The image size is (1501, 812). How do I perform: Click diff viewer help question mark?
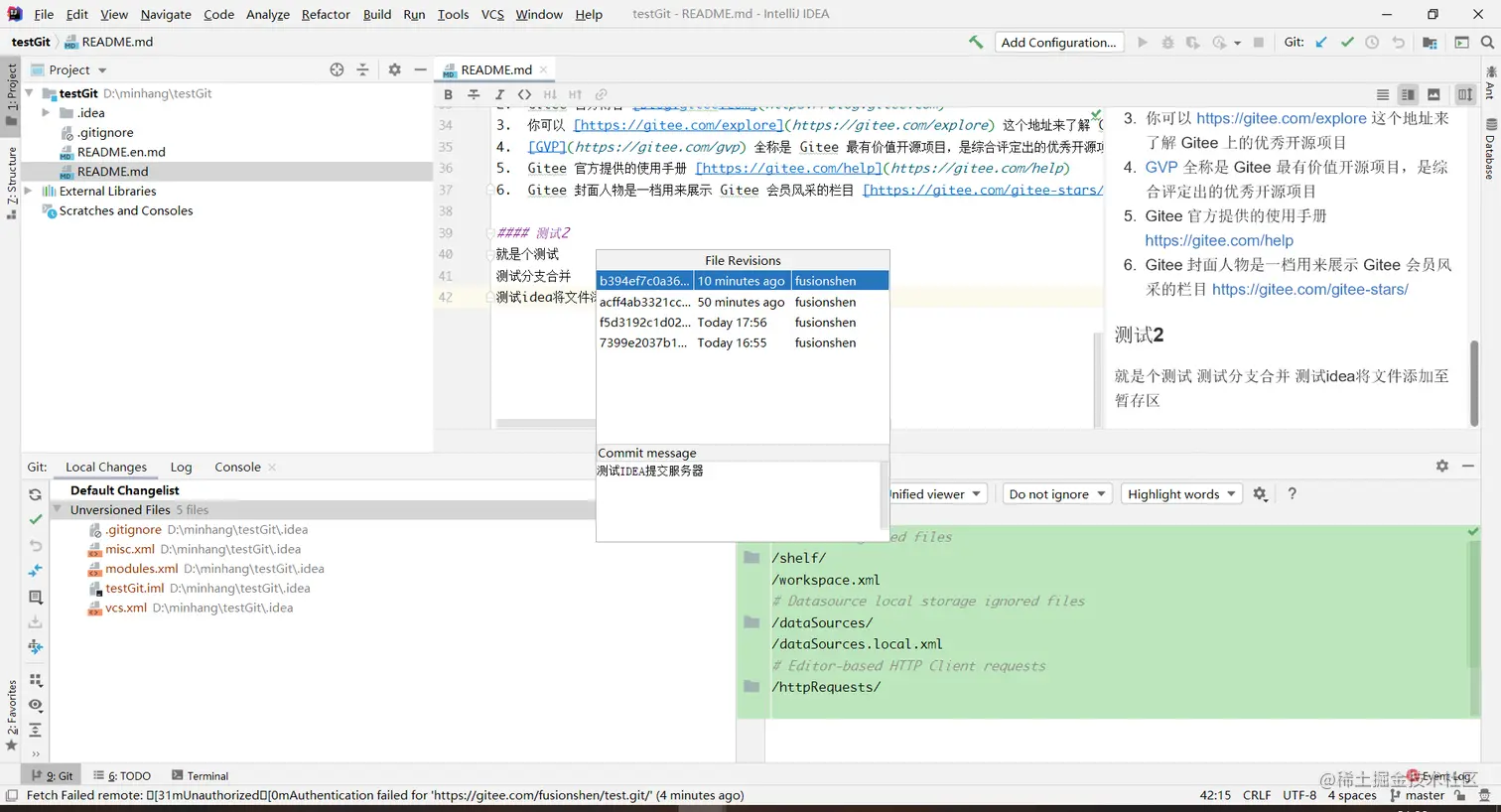click(x=1292, y=493)
